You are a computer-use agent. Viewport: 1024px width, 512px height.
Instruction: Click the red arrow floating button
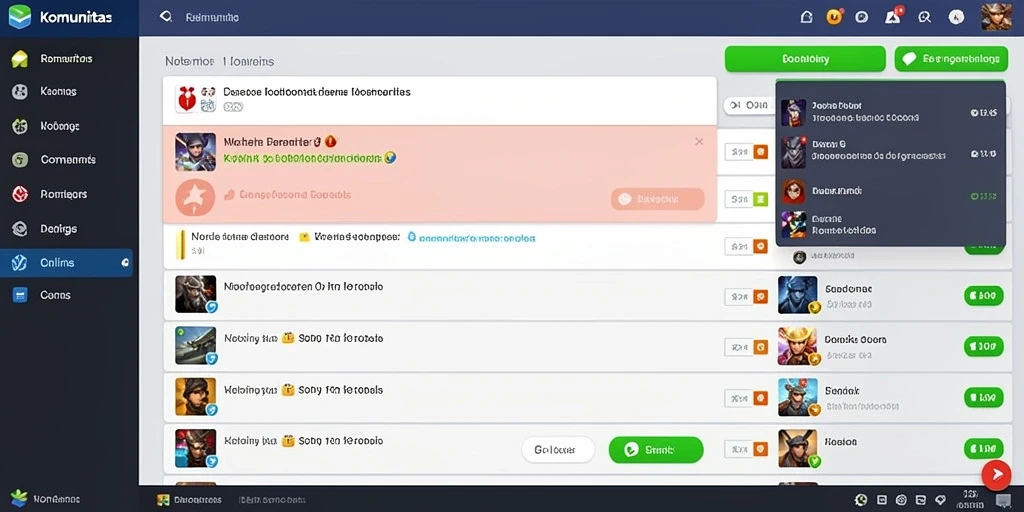[x=997, y=475]
